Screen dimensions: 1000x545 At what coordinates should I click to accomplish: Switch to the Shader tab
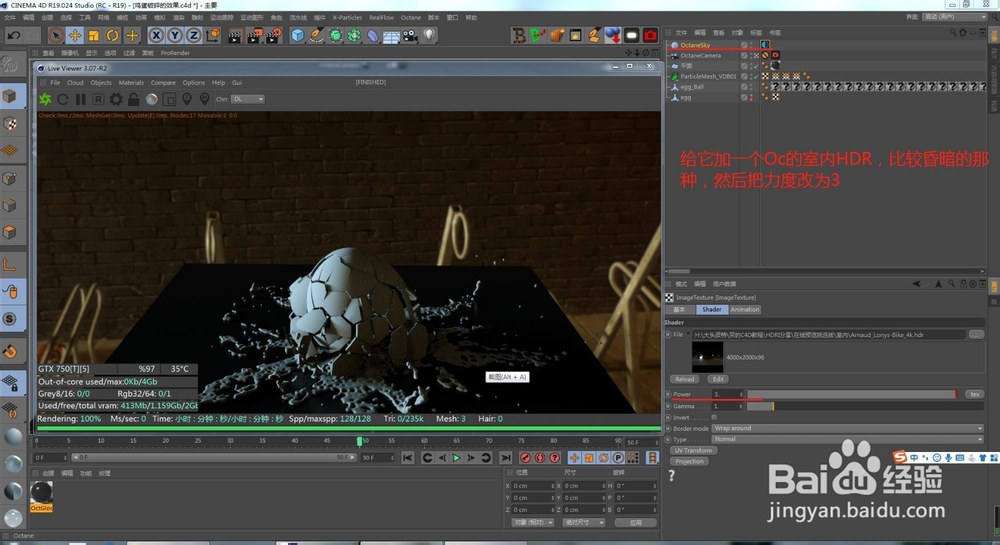(x=712, y=310)
